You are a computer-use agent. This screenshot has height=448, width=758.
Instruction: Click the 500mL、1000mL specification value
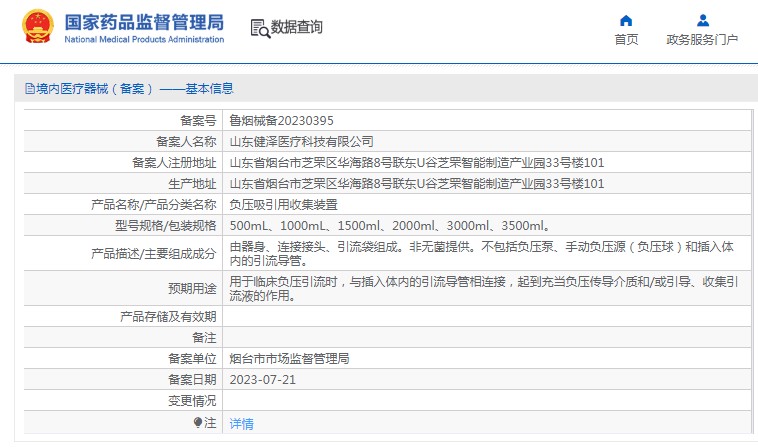pyautogui.click(x=390, y=226)
